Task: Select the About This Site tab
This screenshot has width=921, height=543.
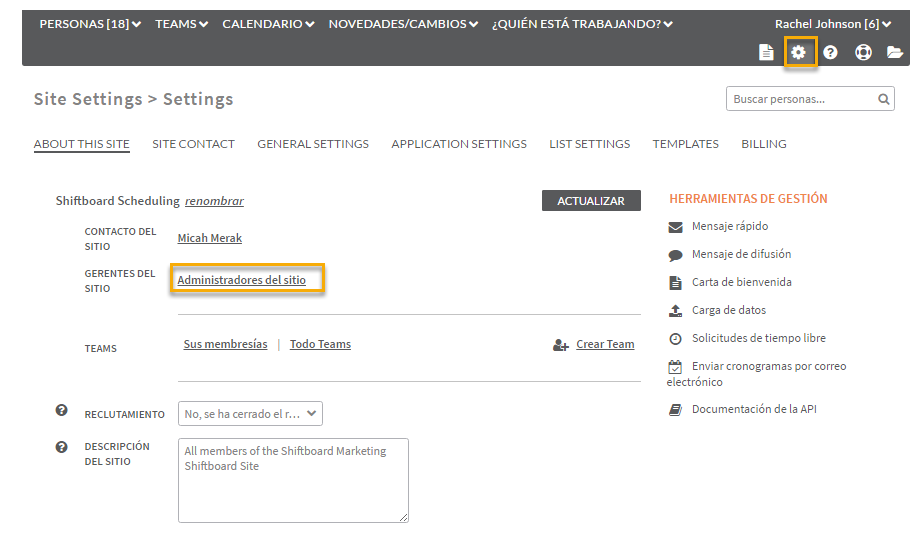Action: 82,144
